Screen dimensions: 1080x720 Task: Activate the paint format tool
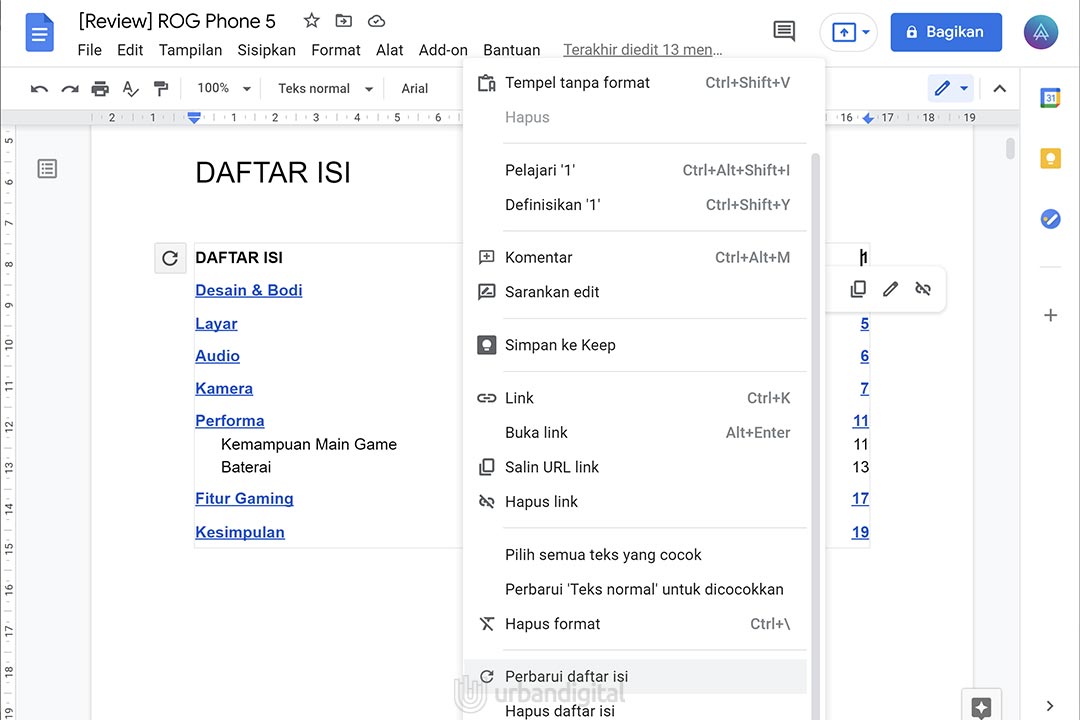tap(160, 88)
